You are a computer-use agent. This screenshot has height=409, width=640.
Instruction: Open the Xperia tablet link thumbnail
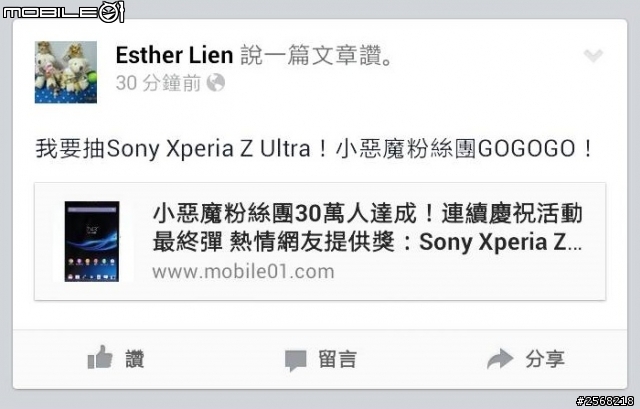click(92, 241)
